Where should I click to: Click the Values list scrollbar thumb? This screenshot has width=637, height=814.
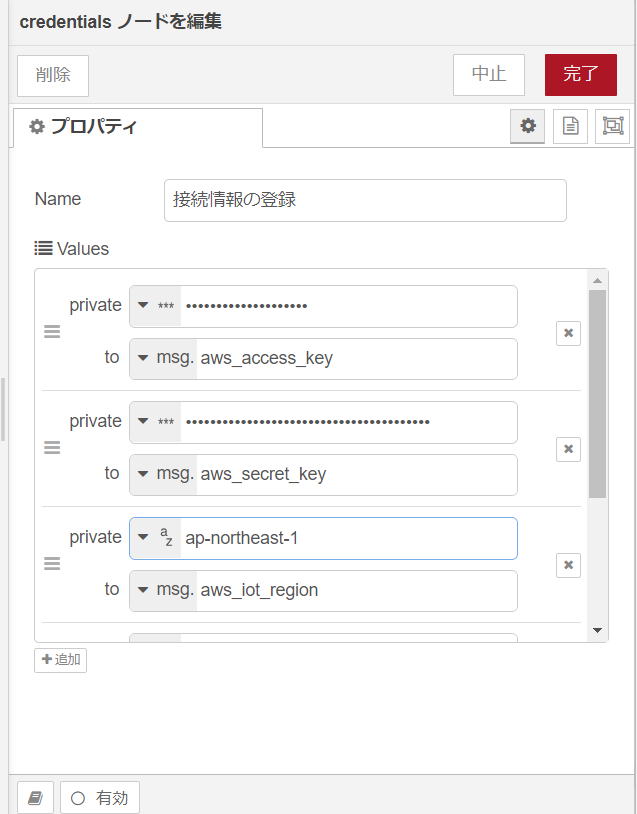click(598, 394)
